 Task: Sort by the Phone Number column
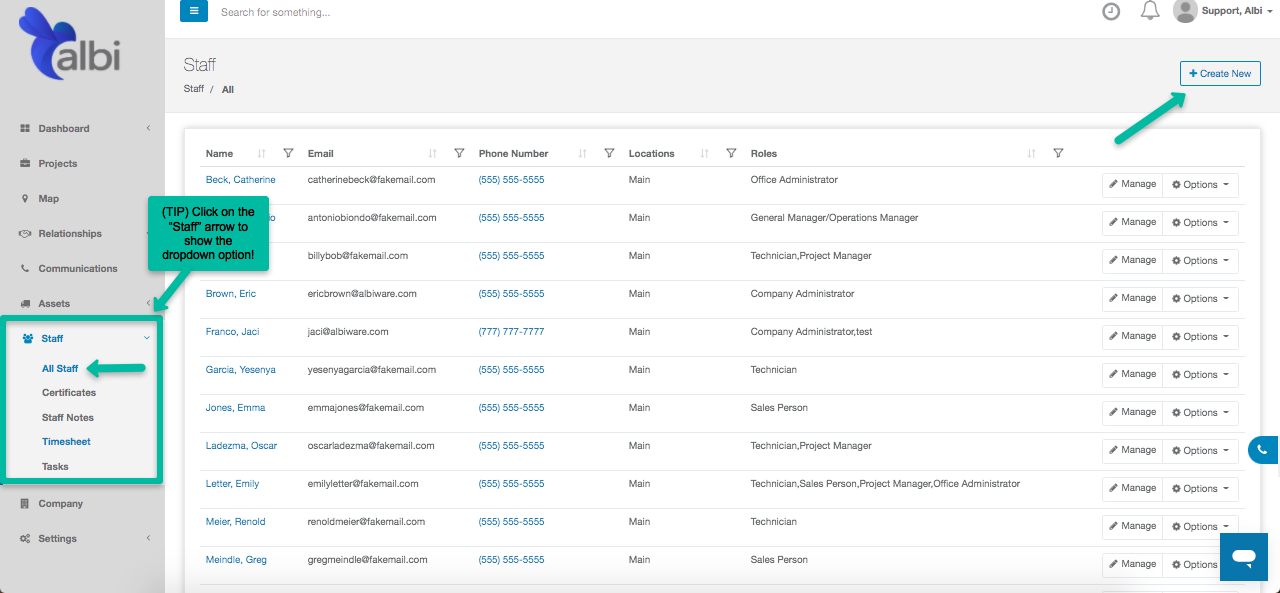tap(582, 154)
